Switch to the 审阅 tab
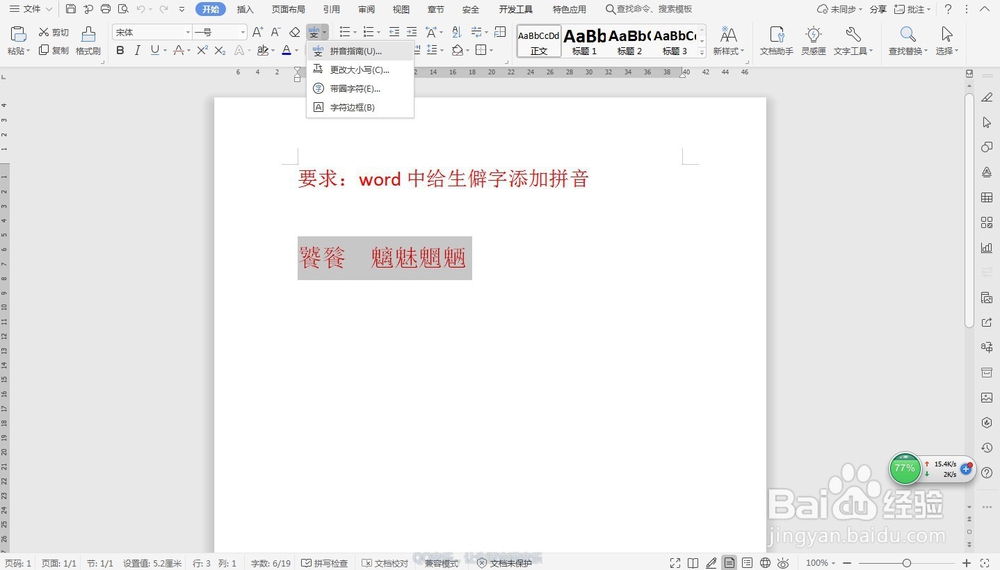The width and height of the screenshot is (1000, 570). coord(366,9)
